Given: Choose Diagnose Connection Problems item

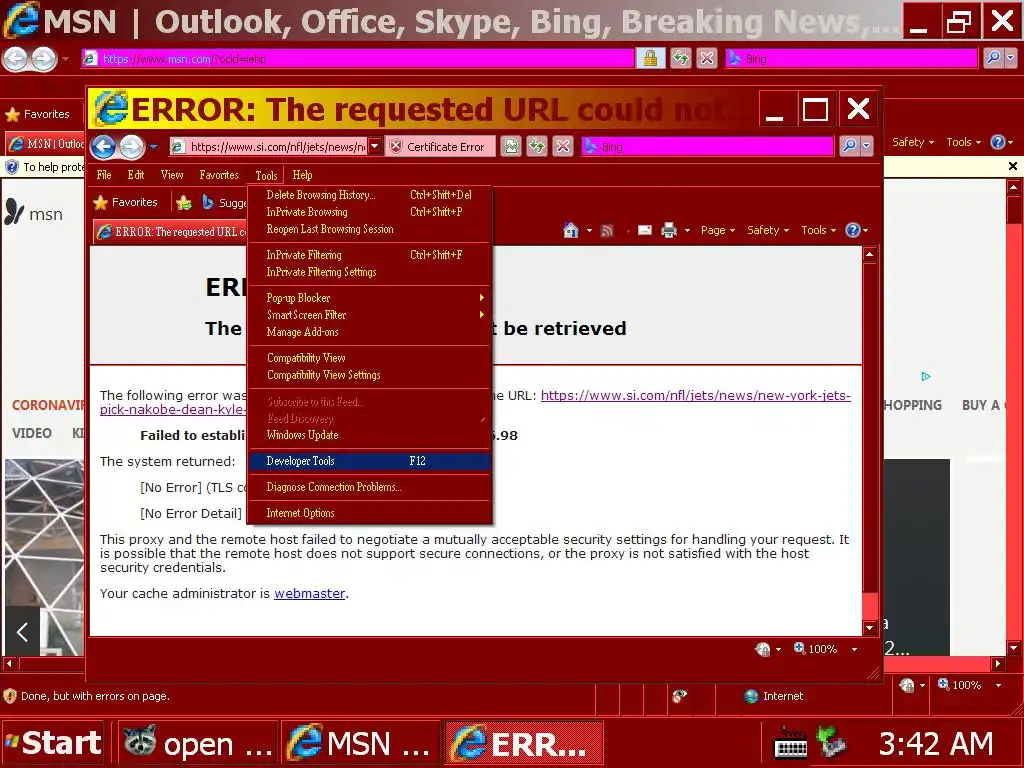Looking at the screenshot, I should coord(369,487).
